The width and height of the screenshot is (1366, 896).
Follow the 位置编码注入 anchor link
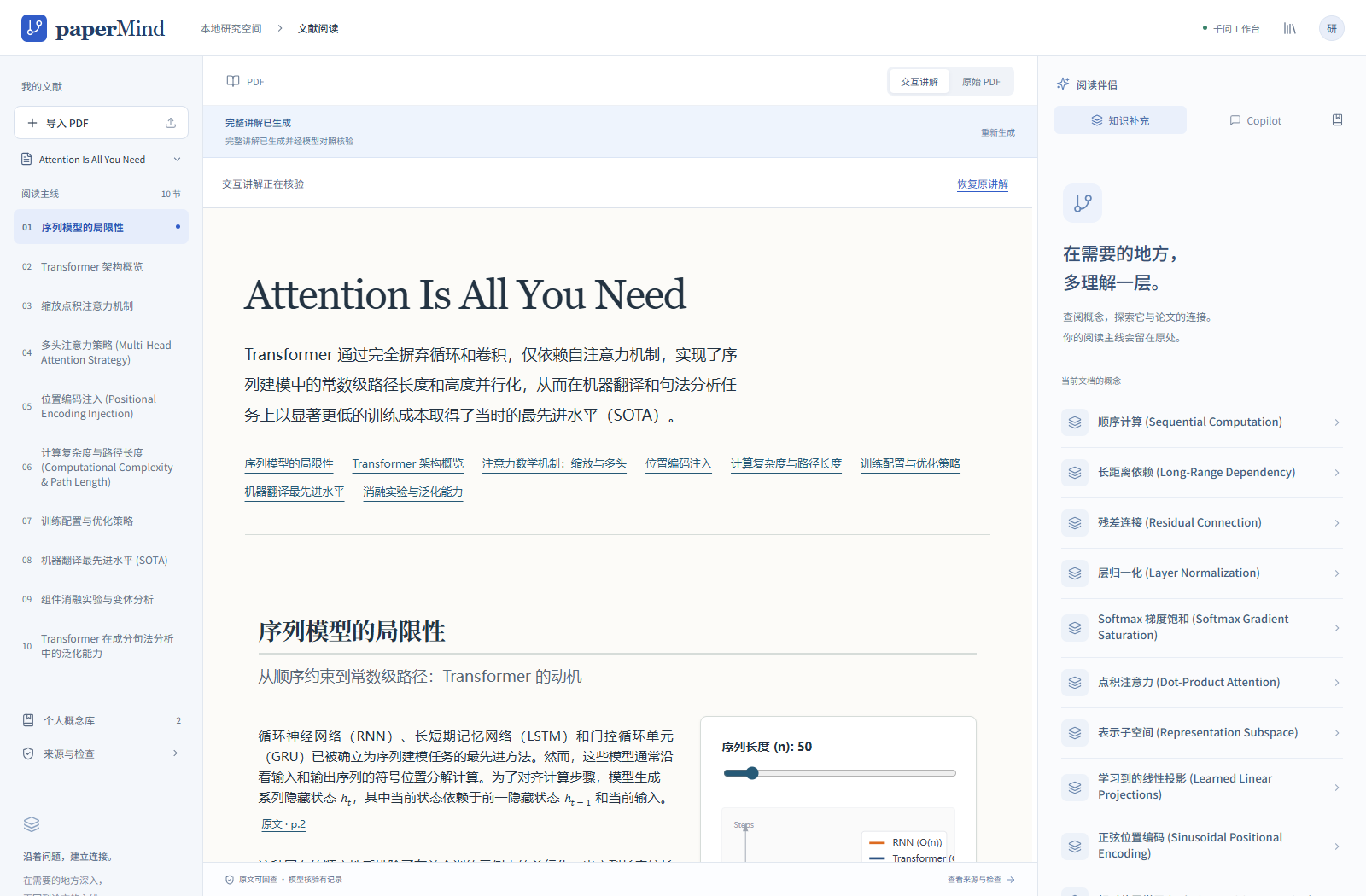point(679,463)
